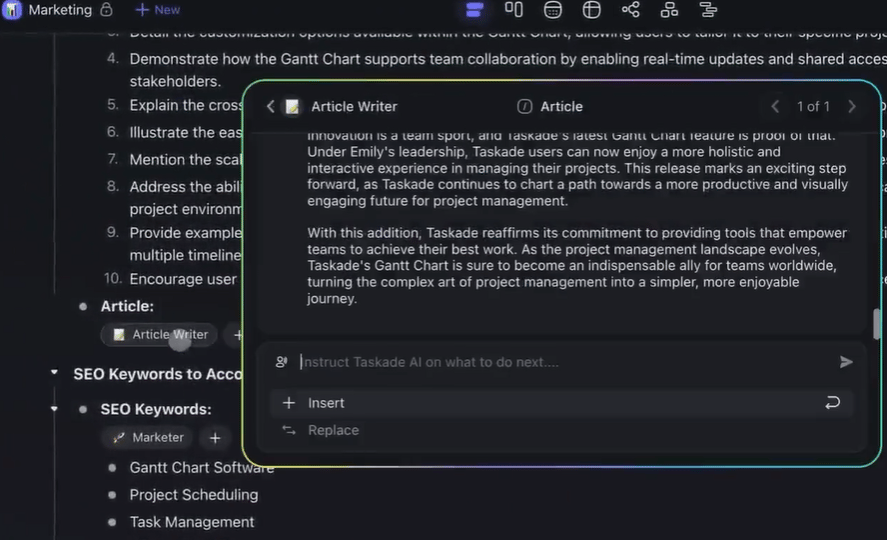Switch to Table view icon
The image size is (887, 540).
pyautogui.click(x=592, y=10)
